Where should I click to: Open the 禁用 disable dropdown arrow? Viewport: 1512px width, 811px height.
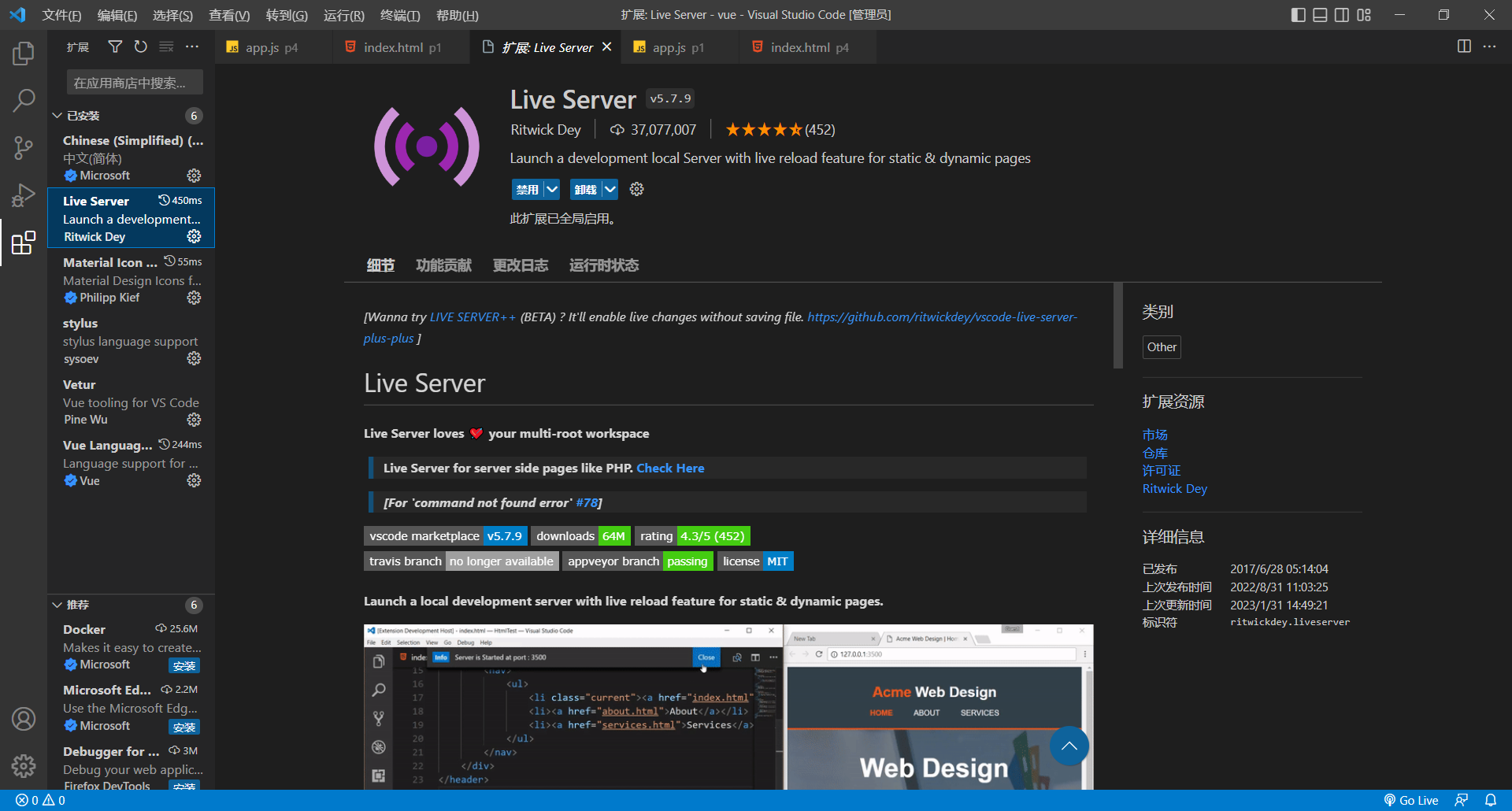(x=552, y=189)
